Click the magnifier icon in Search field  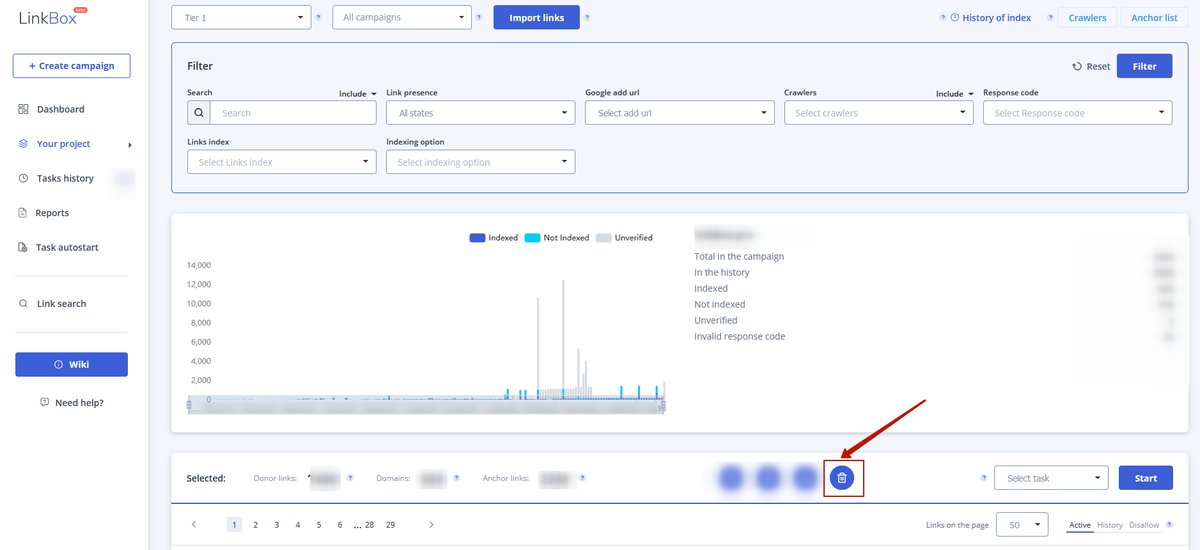click(199, 113)
